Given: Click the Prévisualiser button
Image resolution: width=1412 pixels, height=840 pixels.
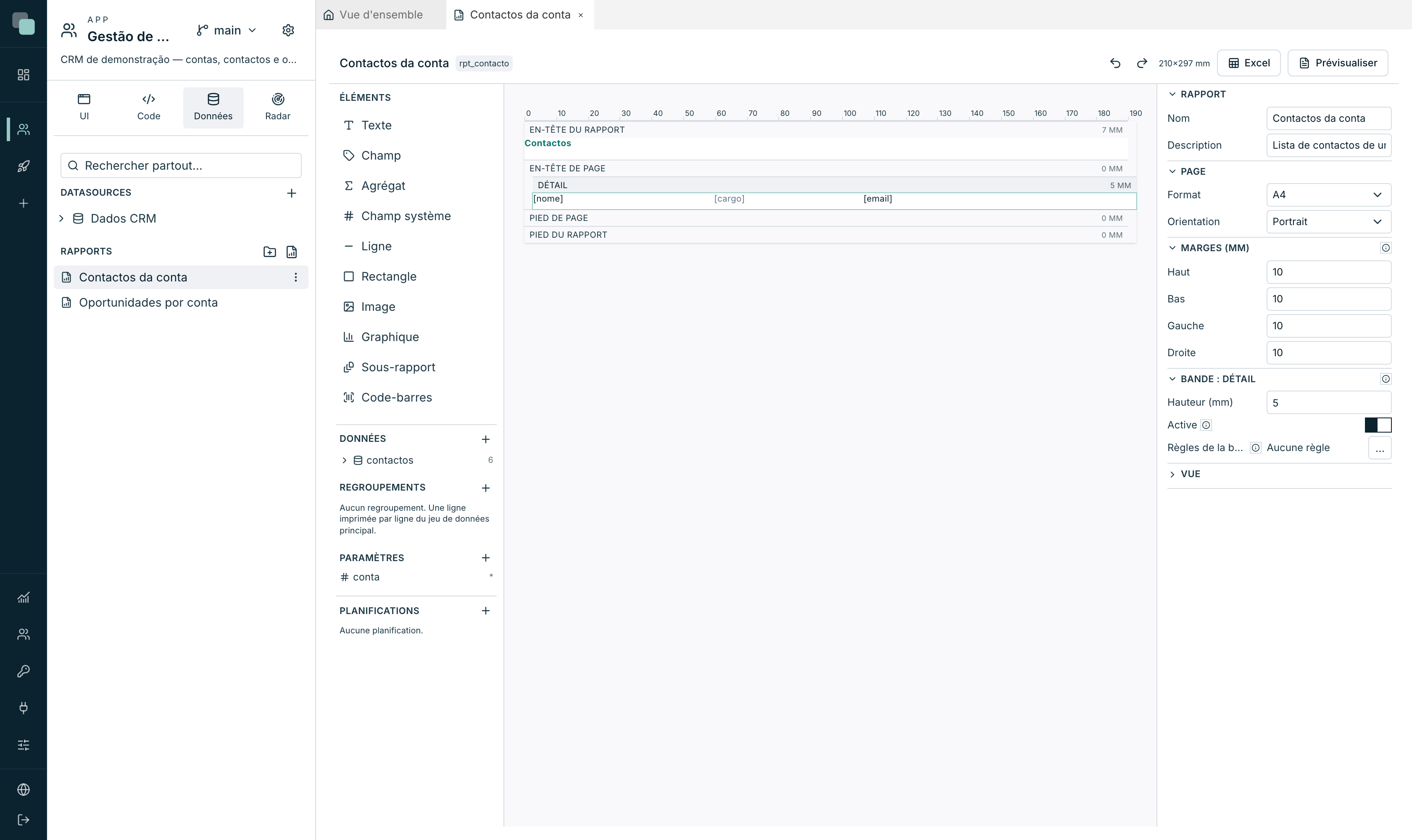Looking at the screenshot, I should [1337, 63].
